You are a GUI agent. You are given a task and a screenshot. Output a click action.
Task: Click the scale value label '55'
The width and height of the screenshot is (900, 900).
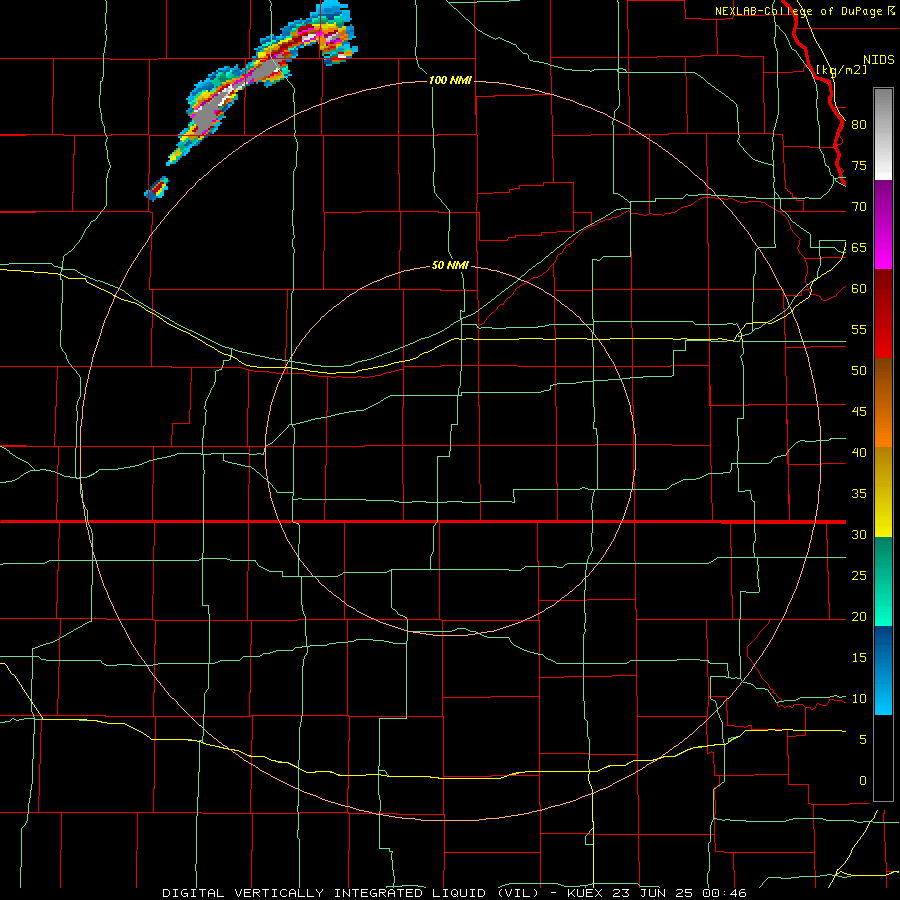pos(859,329)
